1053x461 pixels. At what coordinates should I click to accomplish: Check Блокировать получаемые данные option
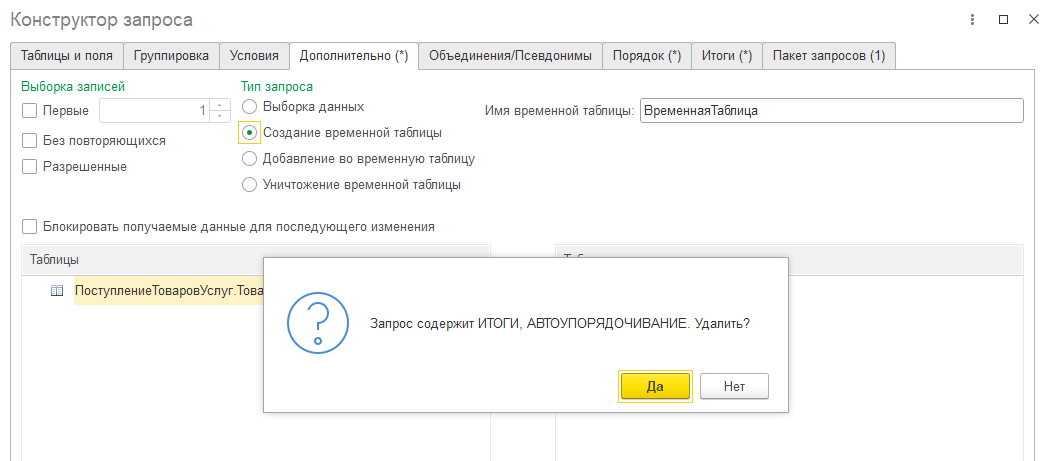pos(30,227)
